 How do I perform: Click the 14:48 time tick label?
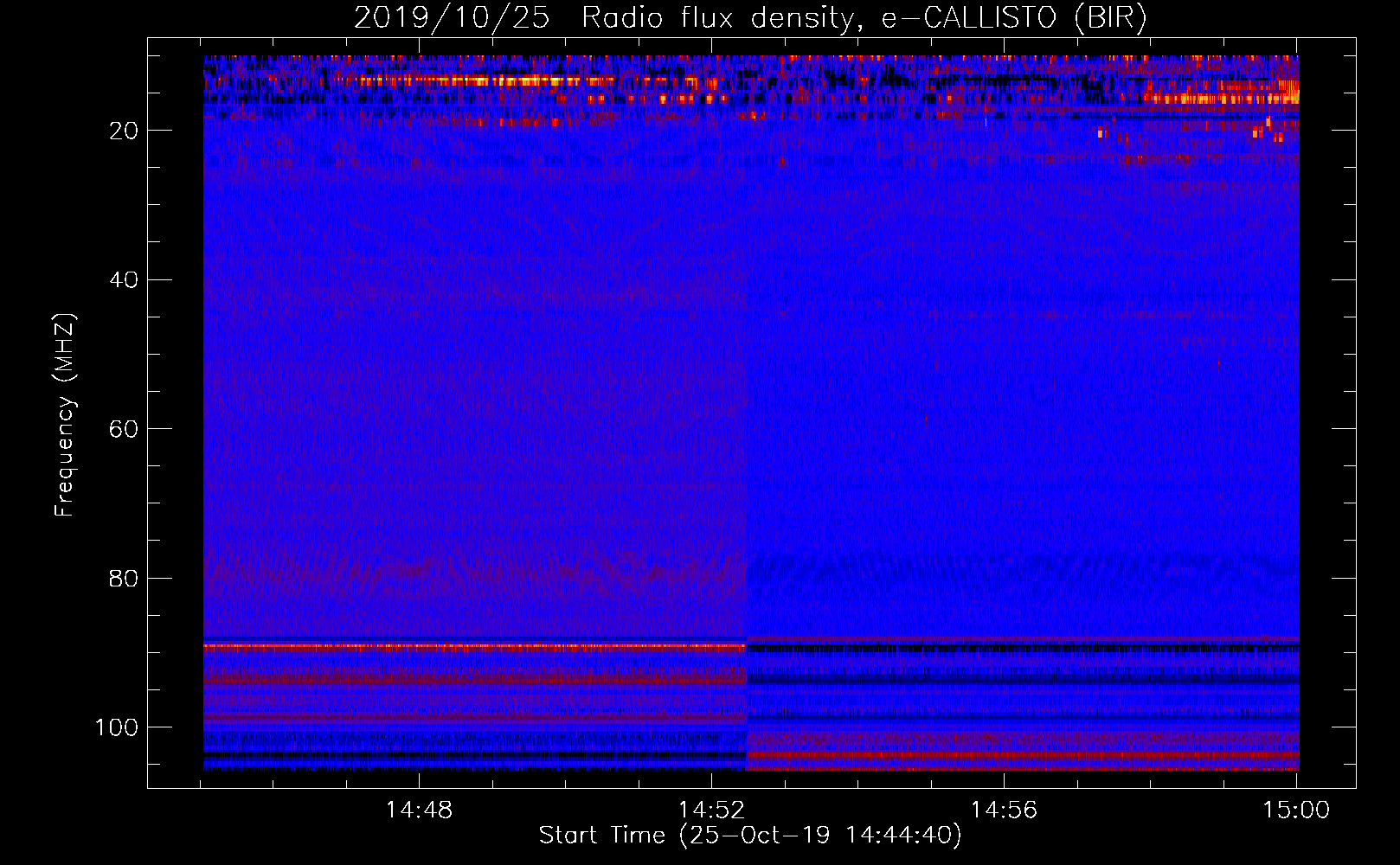(419, 811)
